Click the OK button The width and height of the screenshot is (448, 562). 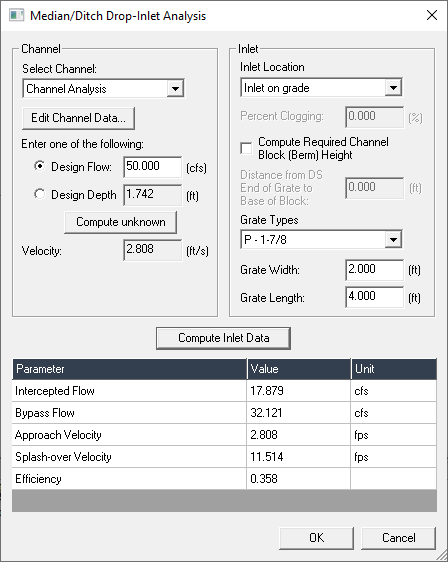(x=316, y=538)
